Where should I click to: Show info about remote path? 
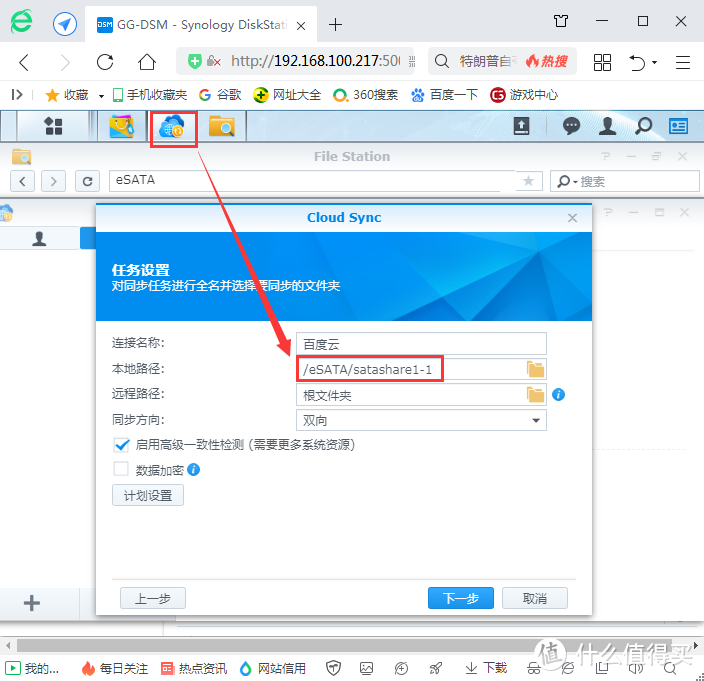559,395
